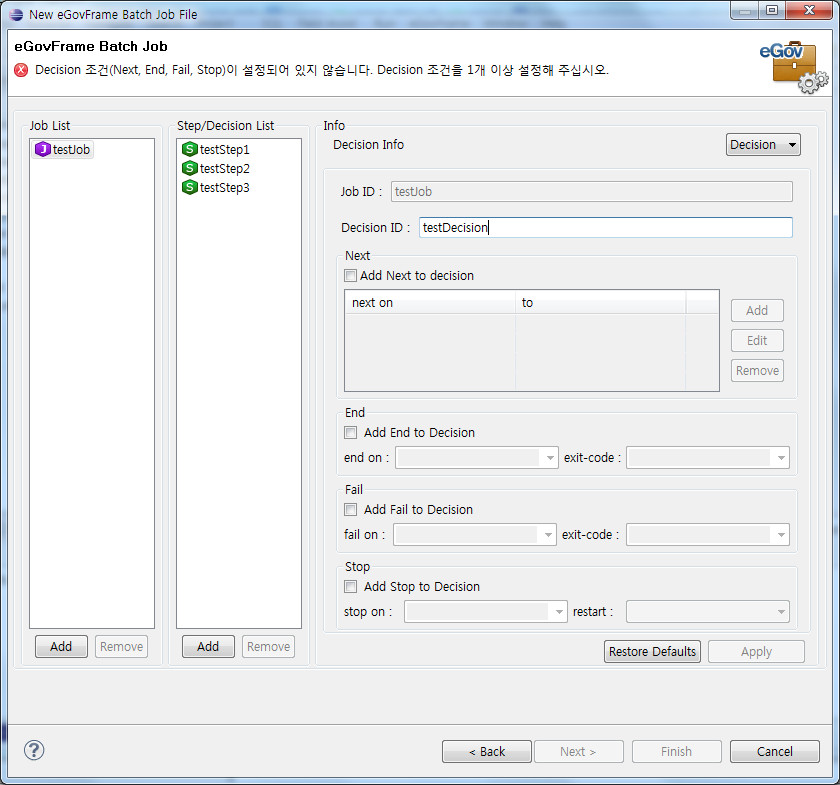Click the Eclipse icon in the title bar
The height and width of the screenshot is (785, 840).
pos(17,14)
